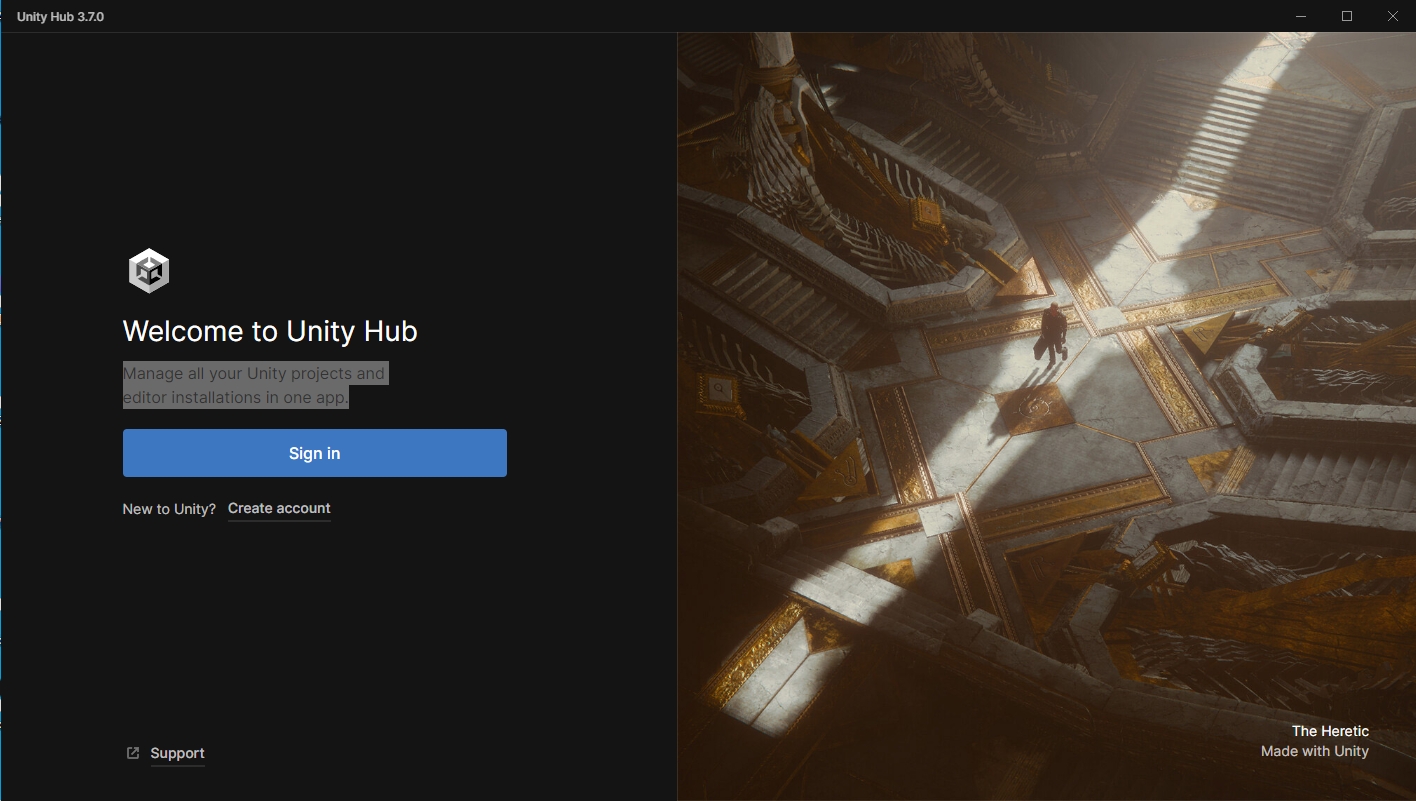1416x801 pixels.
Task: Click the 'editor installations in one app.' line
Action: 236,397
